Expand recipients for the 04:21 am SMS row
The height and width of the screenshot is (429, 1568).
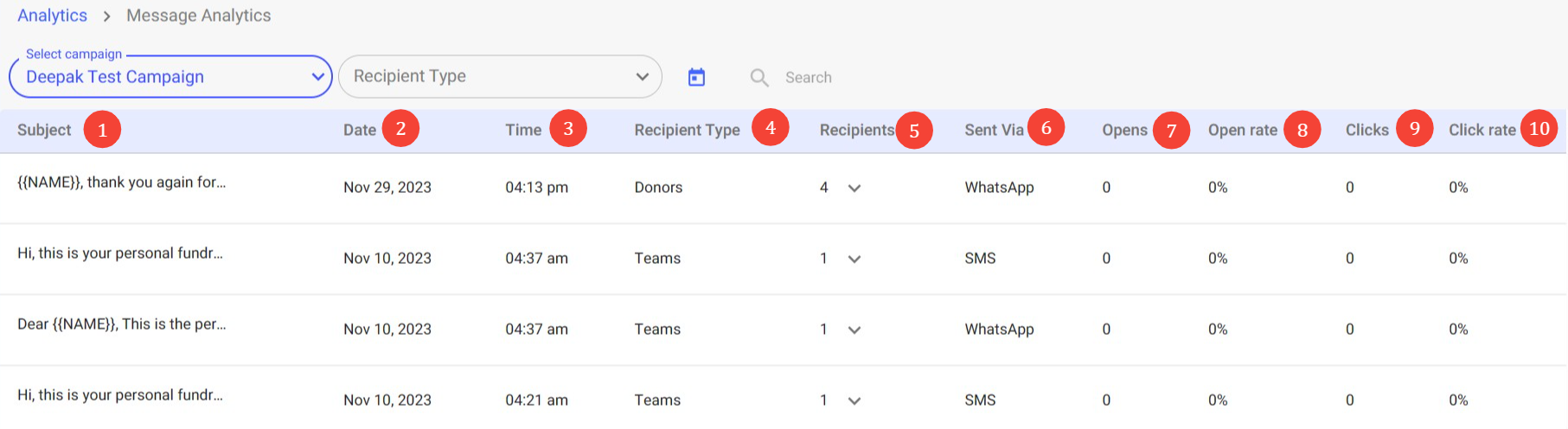pyautogui.click(x=854, y=400)
